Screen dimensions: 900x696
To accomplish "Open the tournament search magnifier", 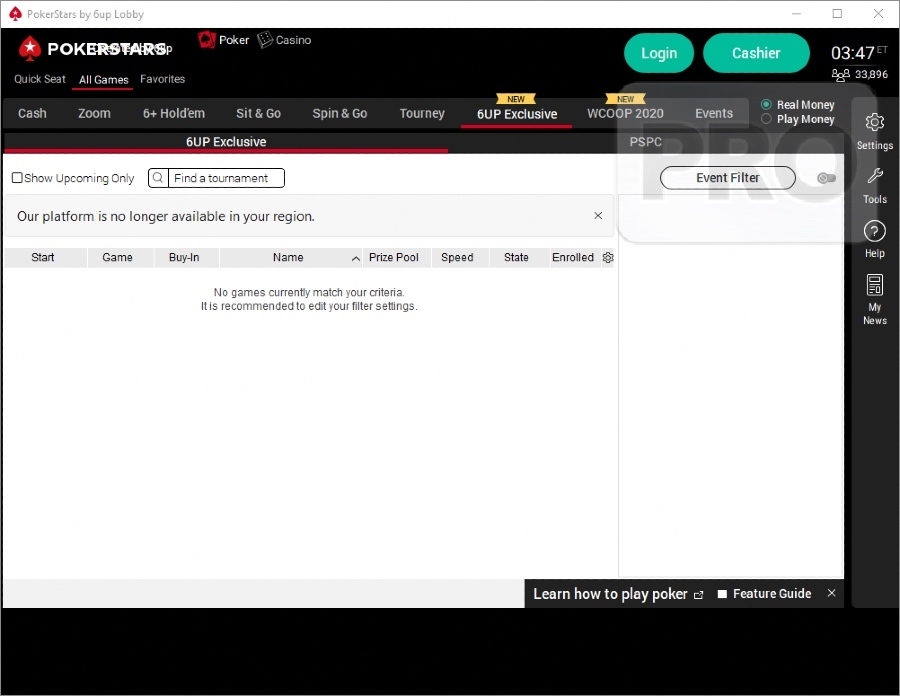I will pos(157,177).
